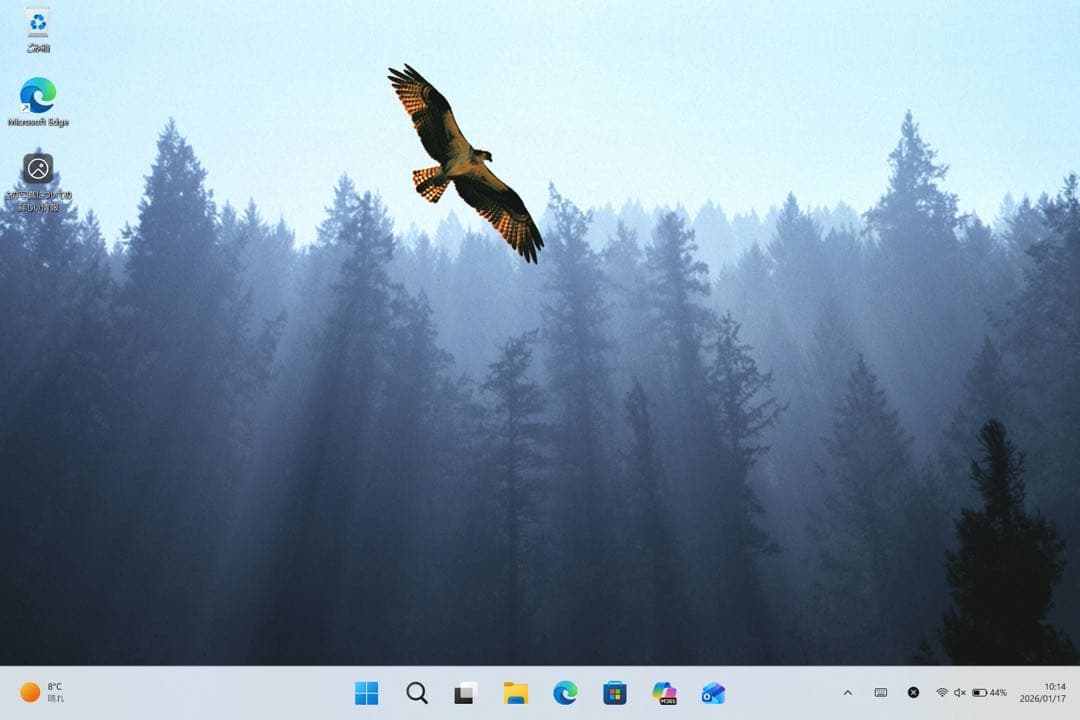Open the weather widget showing 8°C
This screenshot has height=720, width=1080.
point(42,693)
